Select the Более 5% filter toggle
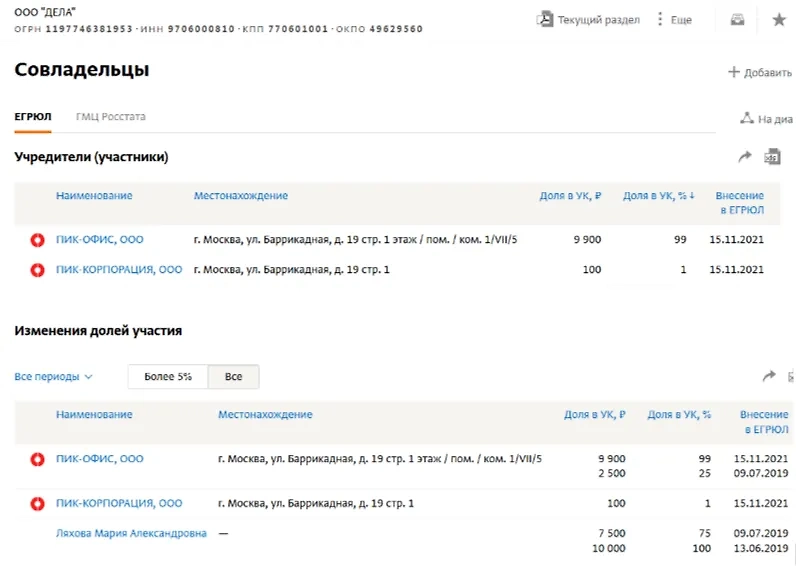 167,377
